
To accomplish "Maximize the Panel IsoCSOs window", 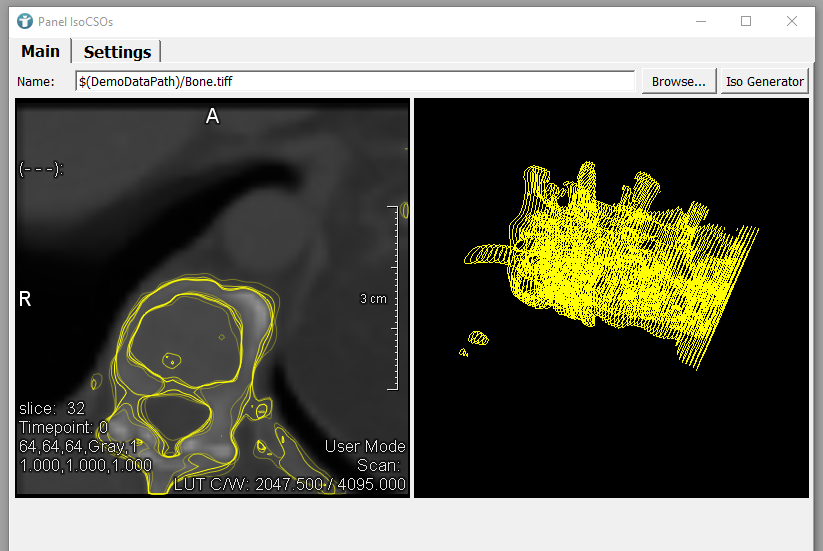I will pos(745,21).
